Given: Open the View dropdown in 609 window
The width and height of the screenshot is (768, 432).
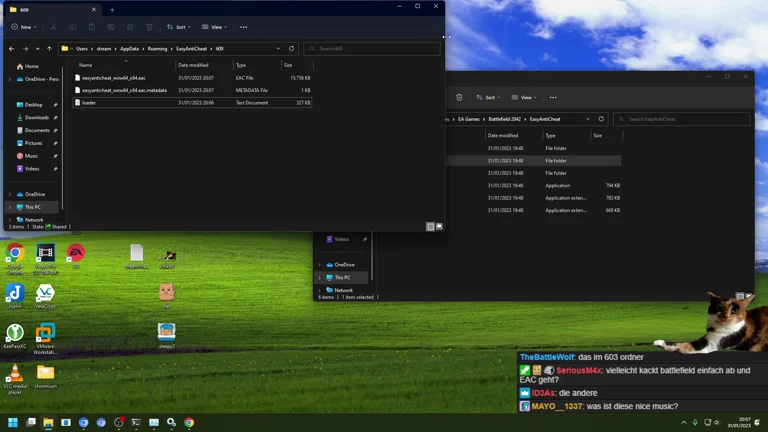Looking at the screenshot, I should click(x=214, y=27).
